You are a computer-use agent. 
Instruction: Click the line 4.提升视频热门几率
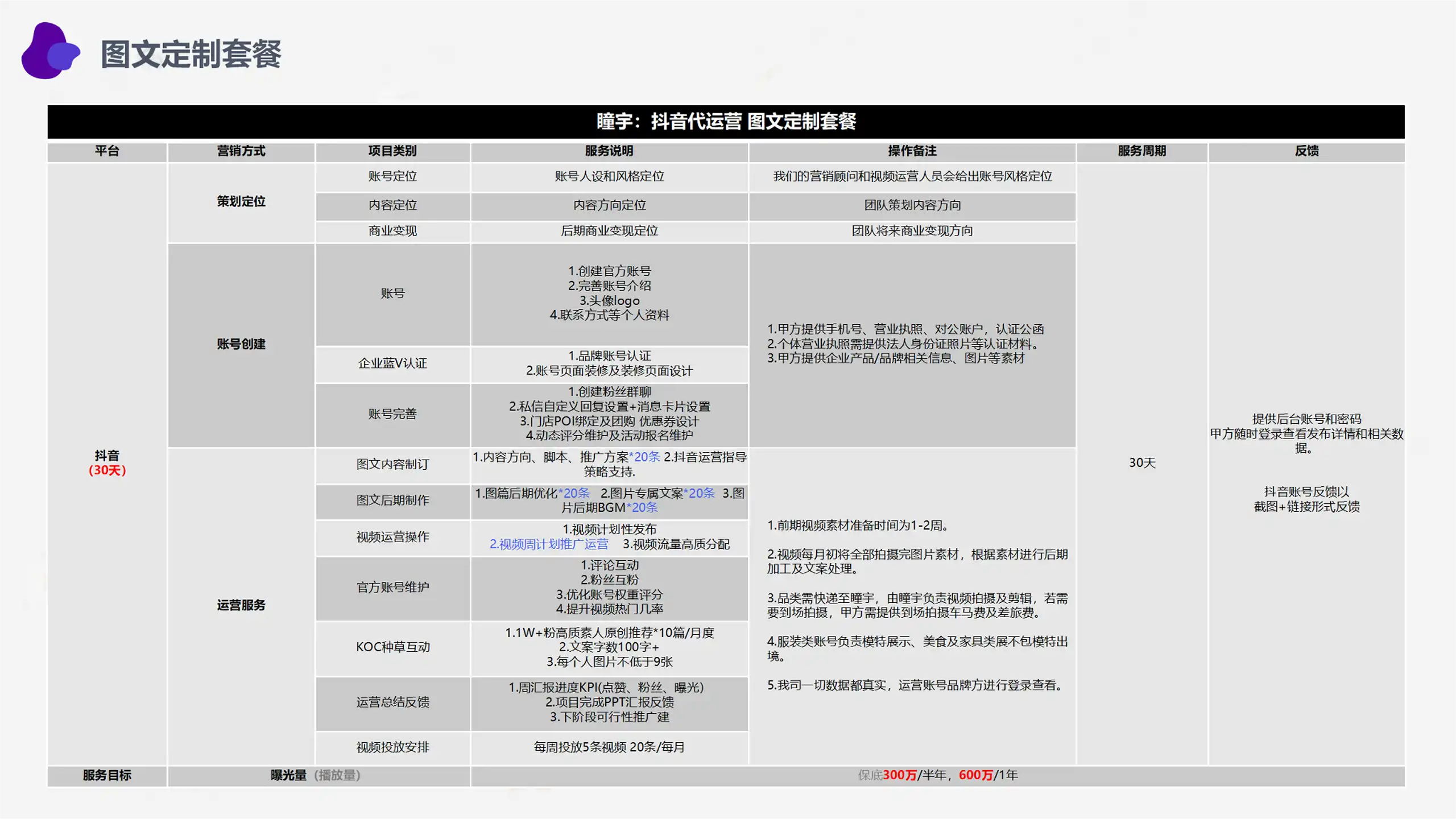609,610
